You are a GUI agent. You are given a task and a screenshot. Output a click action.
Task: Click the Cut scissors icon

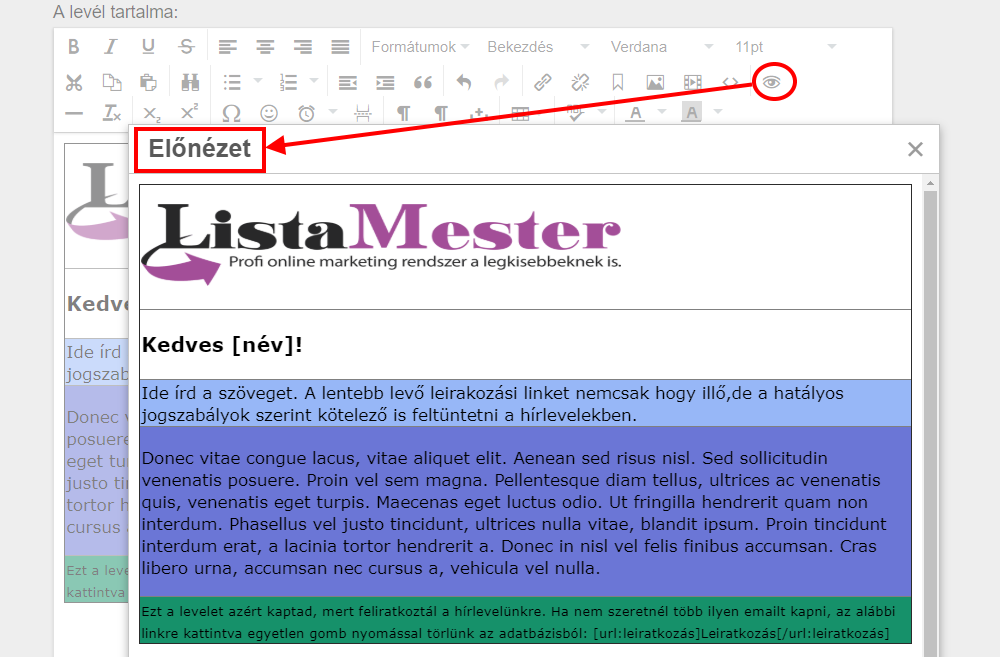pyautogui.click(x=74, y=82)
